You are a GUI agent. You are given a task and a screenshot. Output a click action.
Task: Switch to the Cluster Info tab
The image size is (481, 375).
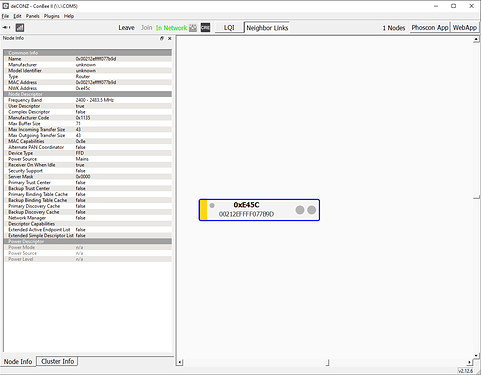(57, 361)
